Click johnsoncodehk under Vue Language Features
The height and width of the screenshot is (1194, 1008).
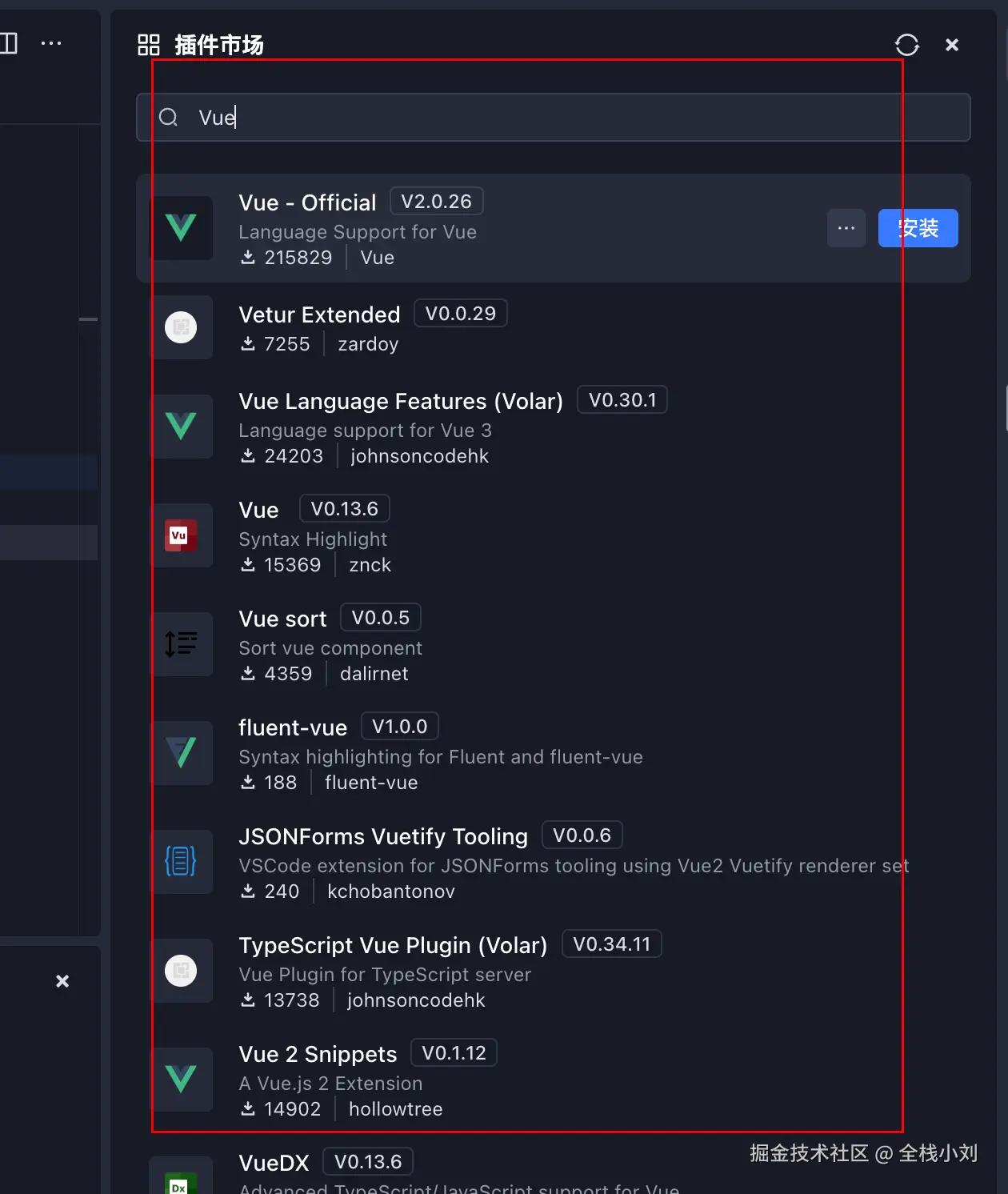(419, 456)
